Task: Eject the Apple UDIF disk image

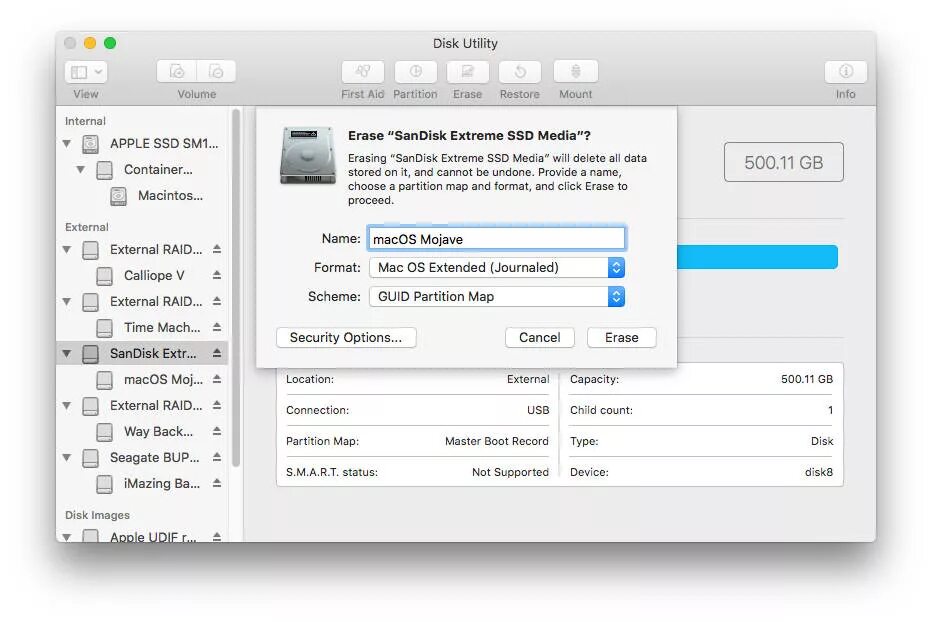Action: 217,536
